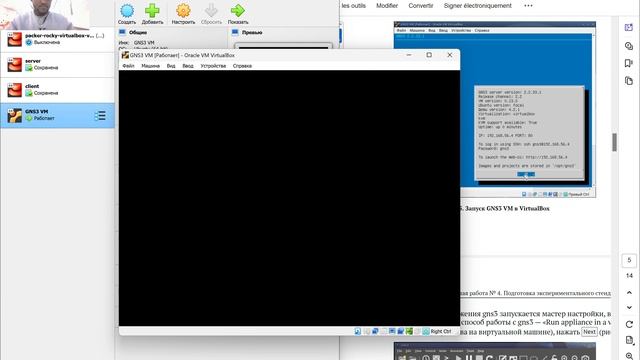Click the green Добавить (Add) plus icon
Screen dimensions: 640x360
pos(152,14)
